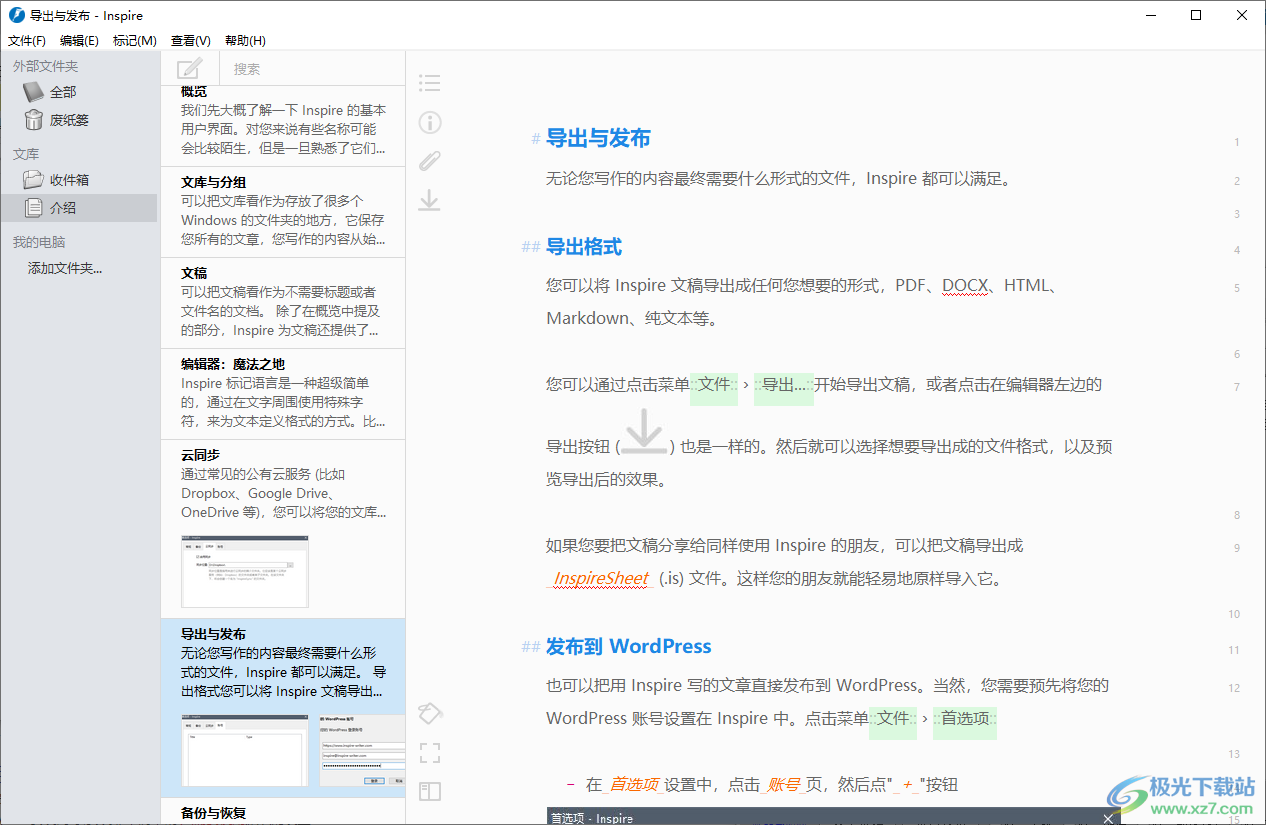
Task: Open the 标记(M) menu
Action: [x=135, y=41]
